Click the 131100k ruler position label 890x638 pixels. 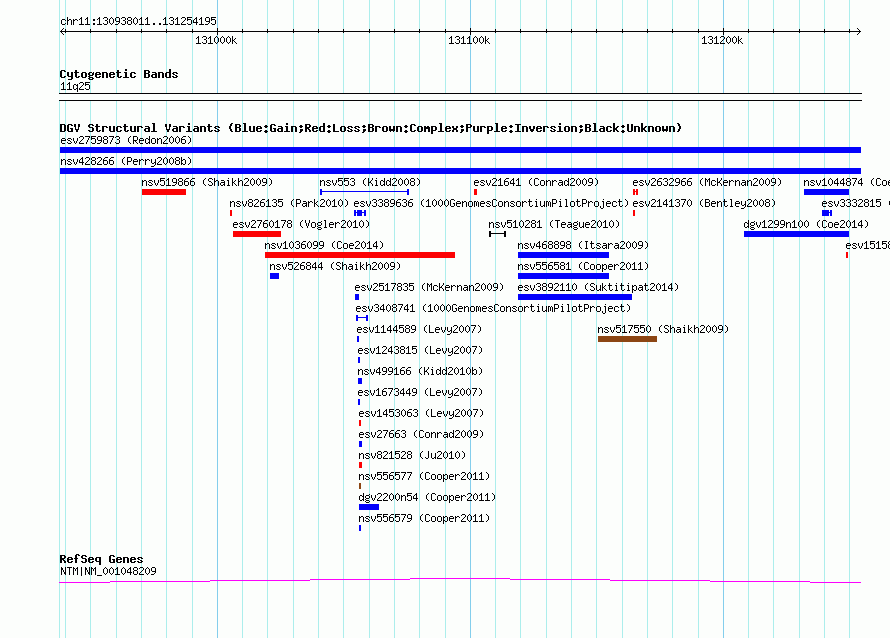tap(469, 40)
